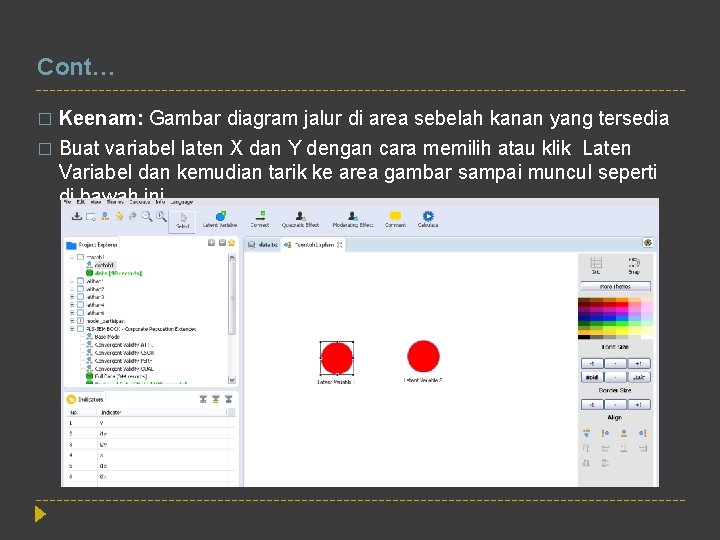
Task: Click the grey curved arrow toolbar icon
Action: (133, 216)
